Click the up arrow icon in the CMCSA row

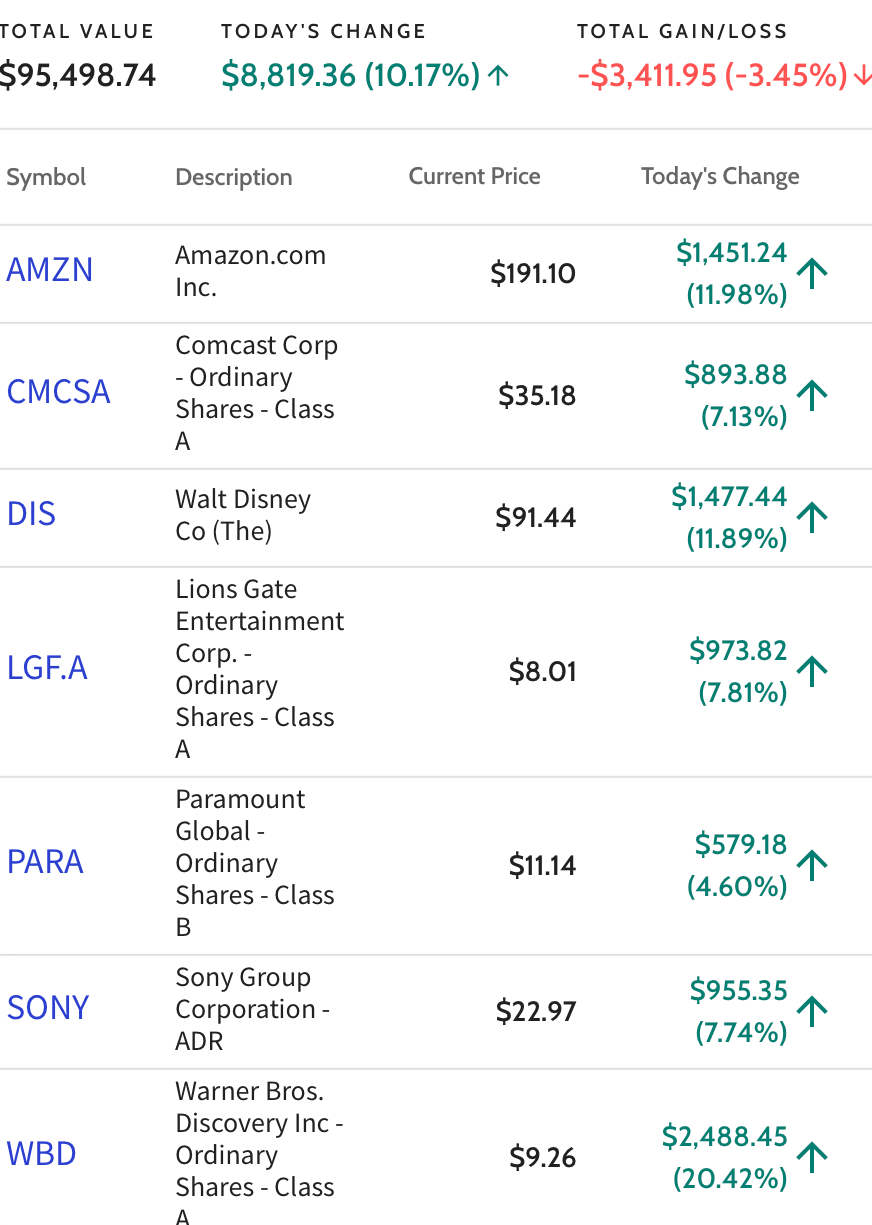pos(813,394)
